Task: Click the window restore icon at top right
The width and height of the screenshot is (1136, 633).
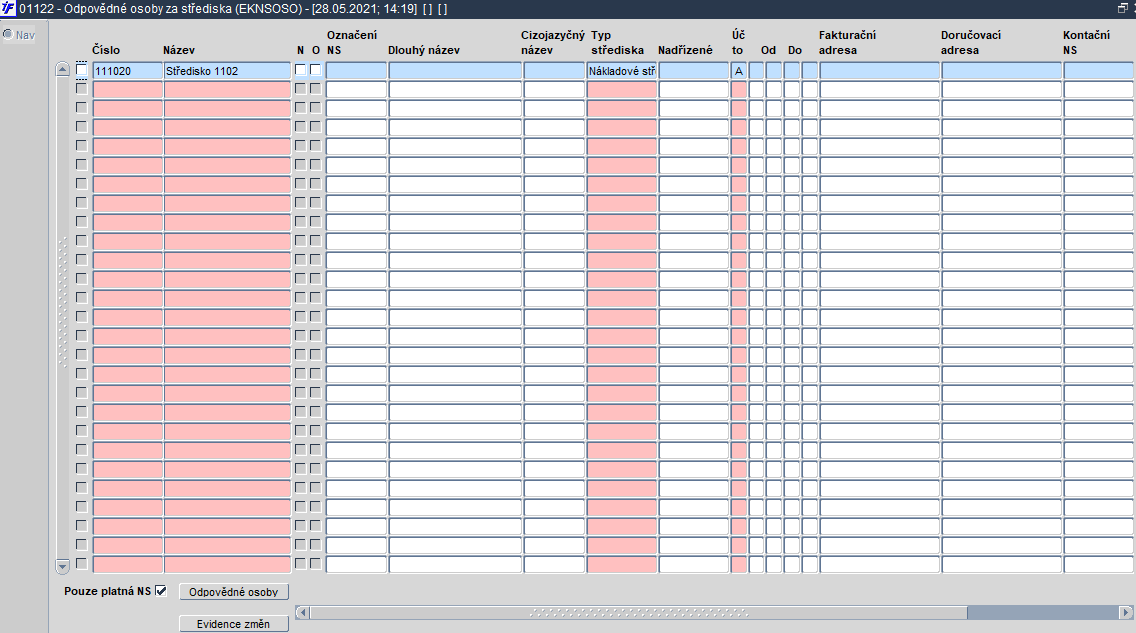Action: point(1122,8)
